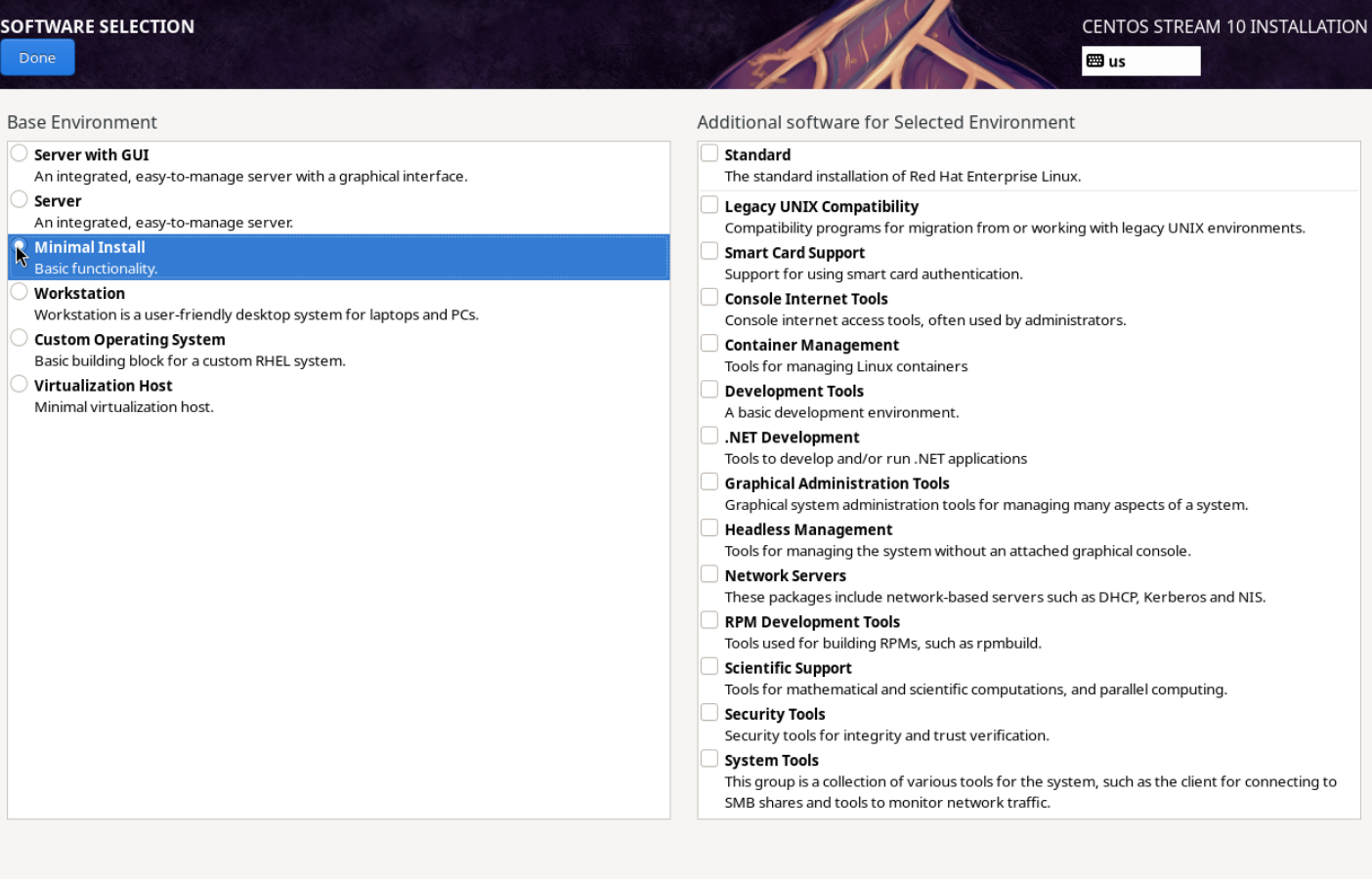The image size is (1372, 879).
Task: Click 'Virtualization Host' title text
Action: click(x=104, y=386)
